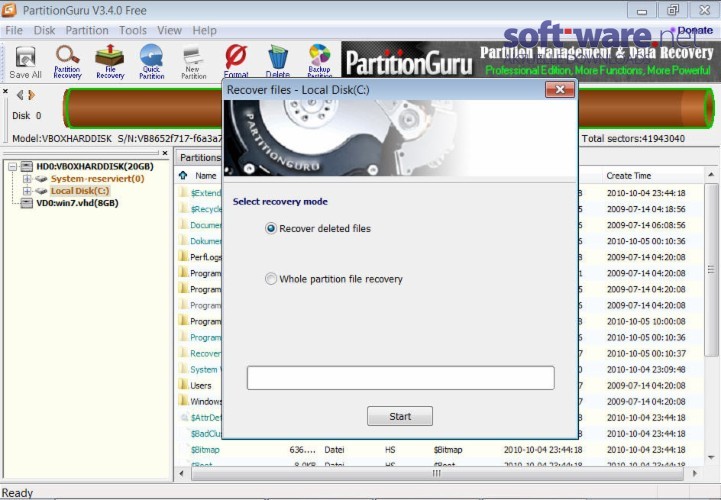
Task: Click the Quick Partition icon
Action: 152,62
